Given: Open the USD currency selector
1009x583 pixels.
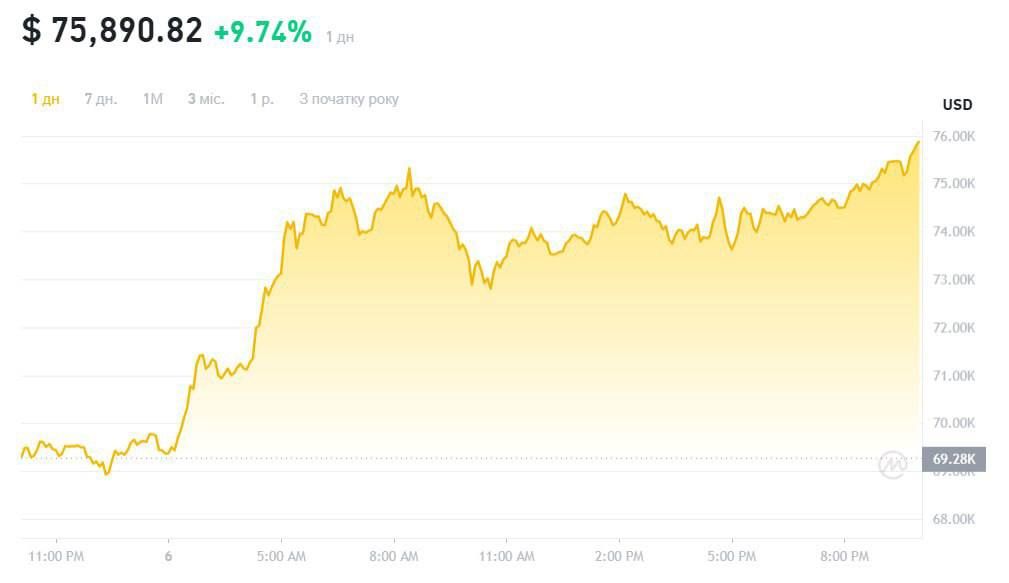Looking at the screenshot, I should tap(959, 103).
